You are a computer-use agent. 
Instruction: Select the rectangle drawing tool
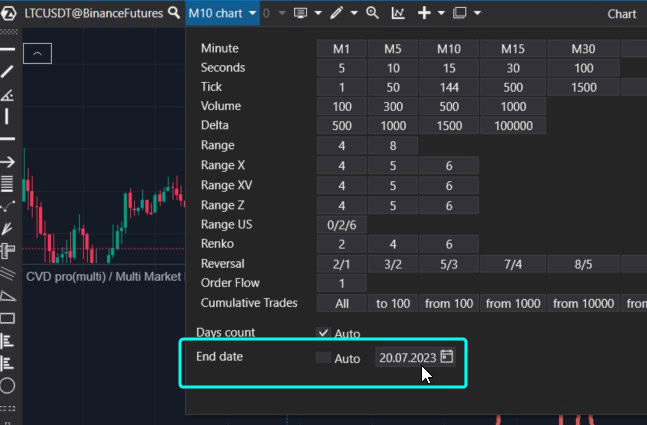(x=7, y=318)
